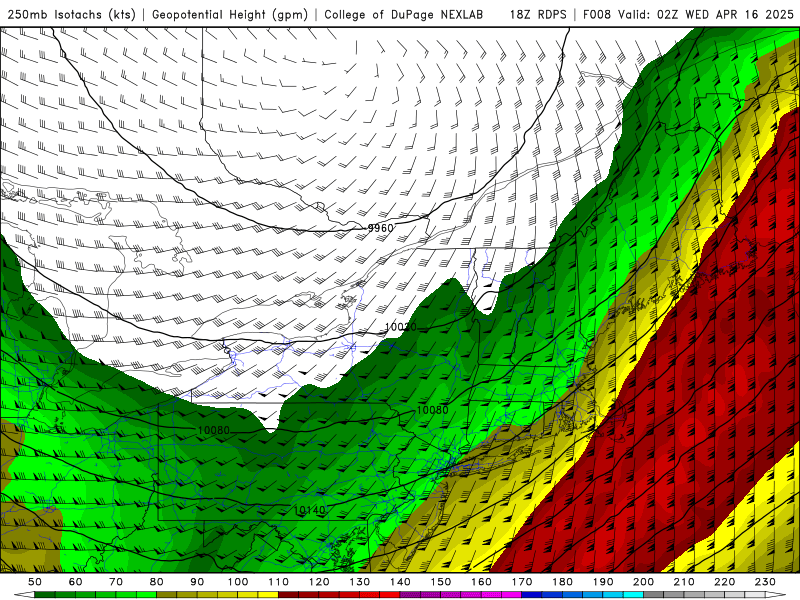800x600 pixels.
Task: Click the "18Z RDPS" model run text
Action: (538, 14)
